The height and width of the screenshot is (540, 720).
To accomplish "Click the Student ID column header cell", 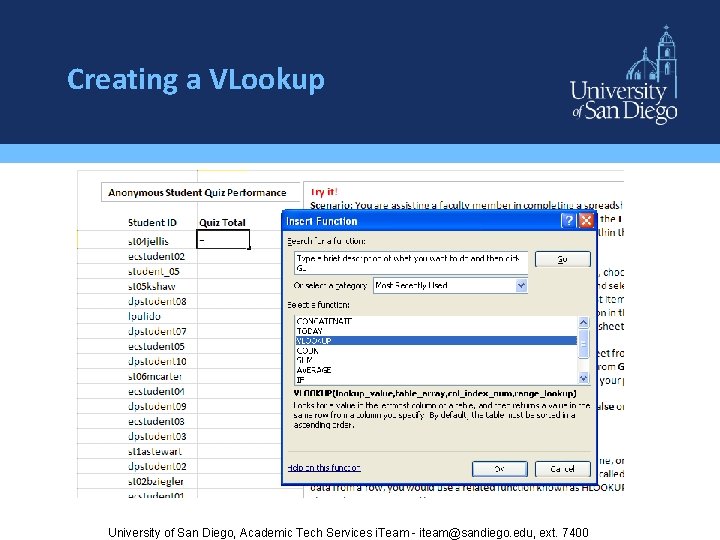I will point(152,222).
